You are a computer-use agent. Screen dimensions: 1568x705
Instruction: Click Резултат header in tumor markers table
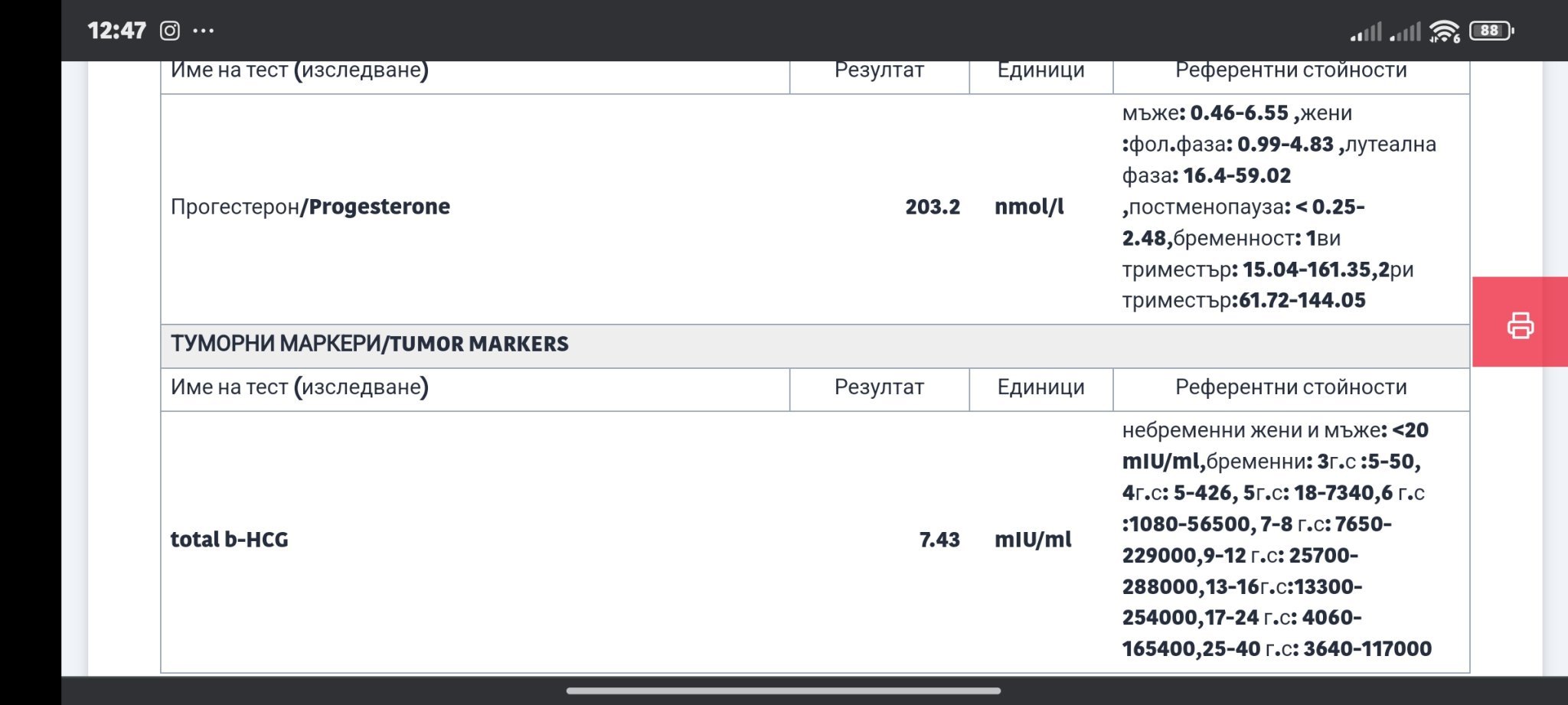point(879,387)
